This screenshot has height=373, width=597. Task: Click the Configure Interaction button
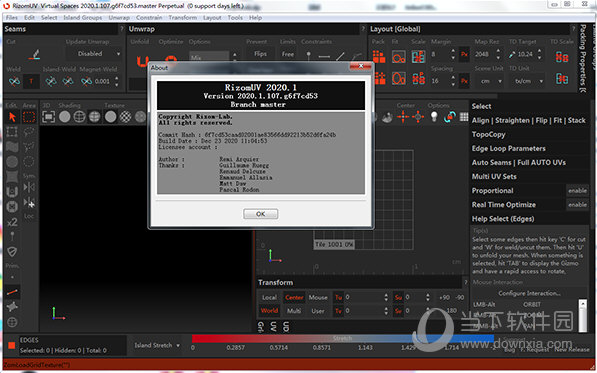click(x=529, y=293)
